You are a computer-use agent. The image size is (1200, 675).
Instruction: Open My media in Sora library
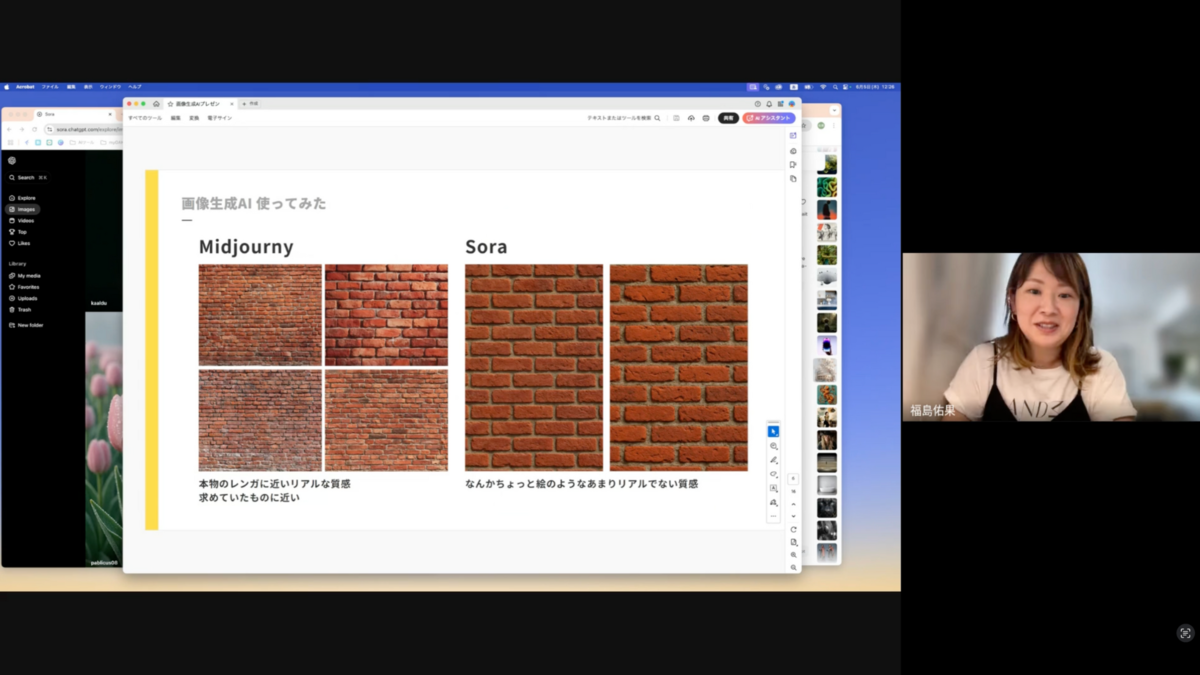pos(25,275)
